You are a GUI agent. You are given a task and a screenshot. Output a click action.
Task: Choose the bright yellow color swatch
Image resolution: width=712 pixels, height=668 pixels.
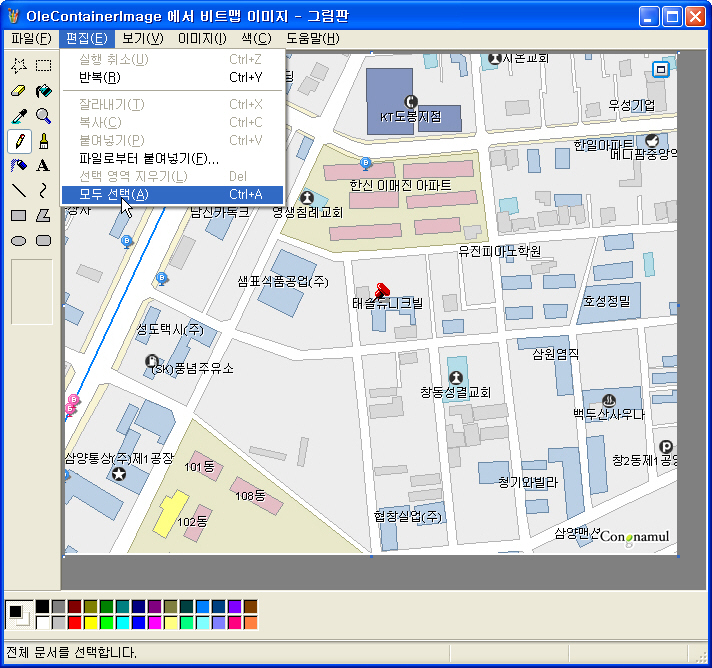91,622
